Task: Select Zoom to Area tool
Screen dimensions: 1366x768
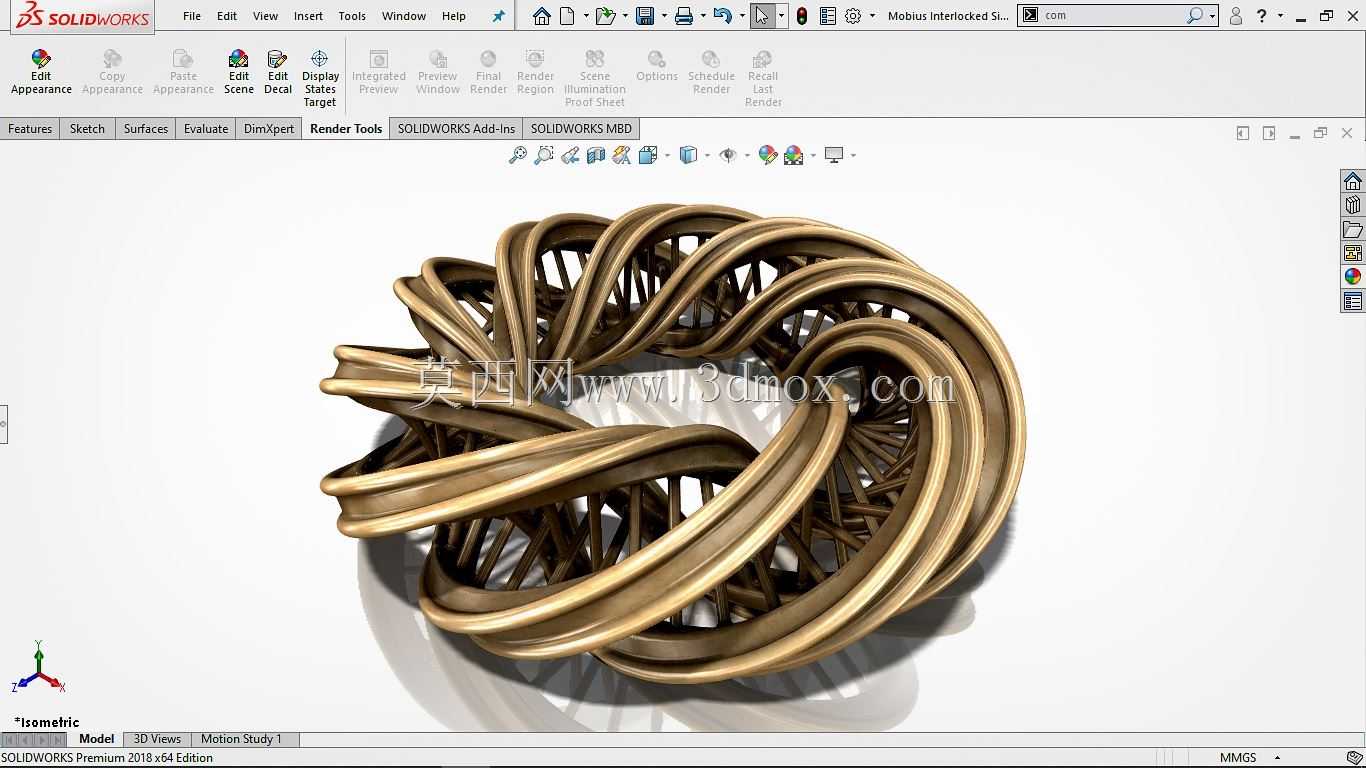Action: pyautogui.click(x=544, y=155)
